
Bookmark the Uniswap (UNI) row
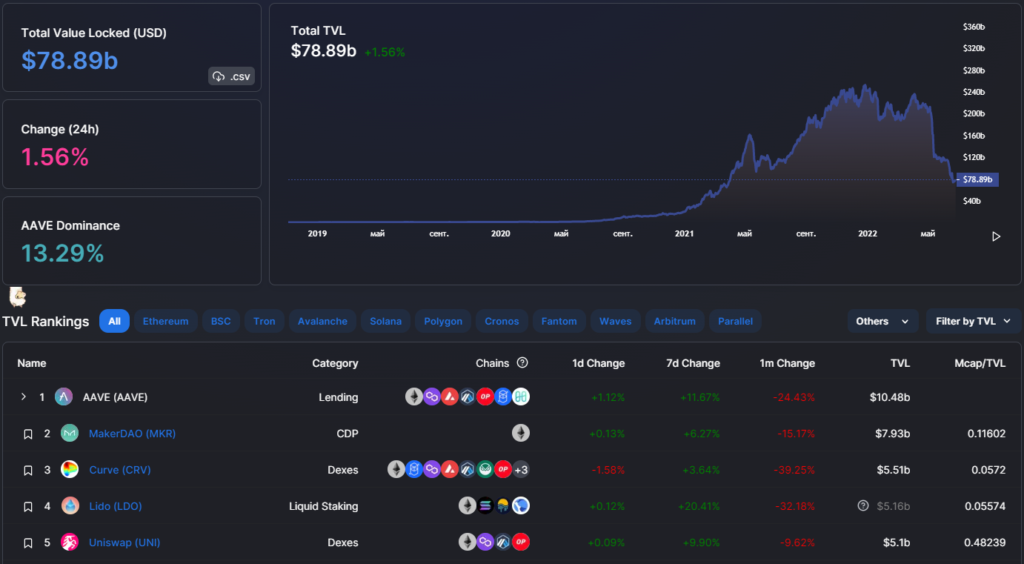28,543
